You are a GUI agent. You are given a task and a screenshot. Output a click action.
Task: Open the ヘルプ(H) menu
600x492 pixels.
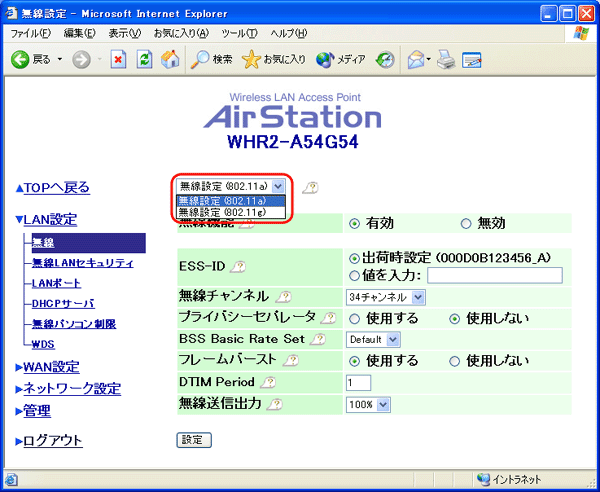pos(289,34)
